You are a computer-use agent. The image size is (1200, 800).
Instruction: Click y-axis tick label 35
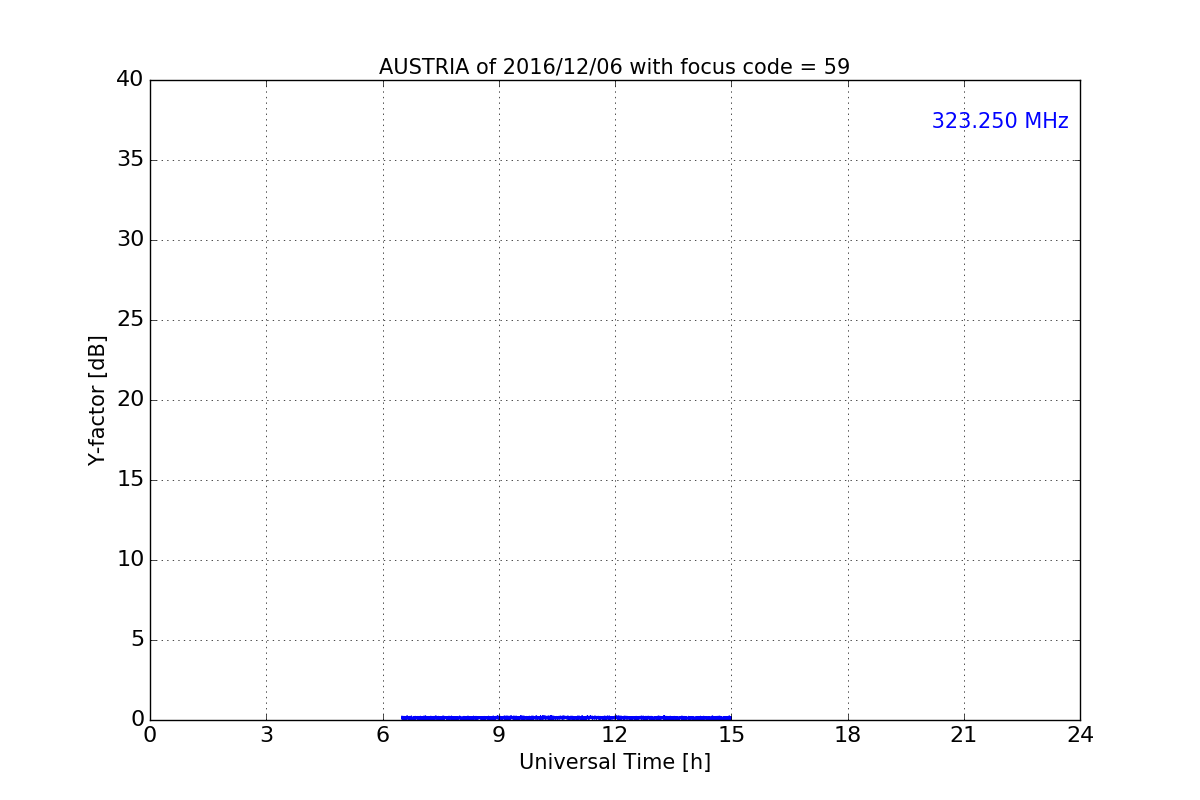pos(130,159)
